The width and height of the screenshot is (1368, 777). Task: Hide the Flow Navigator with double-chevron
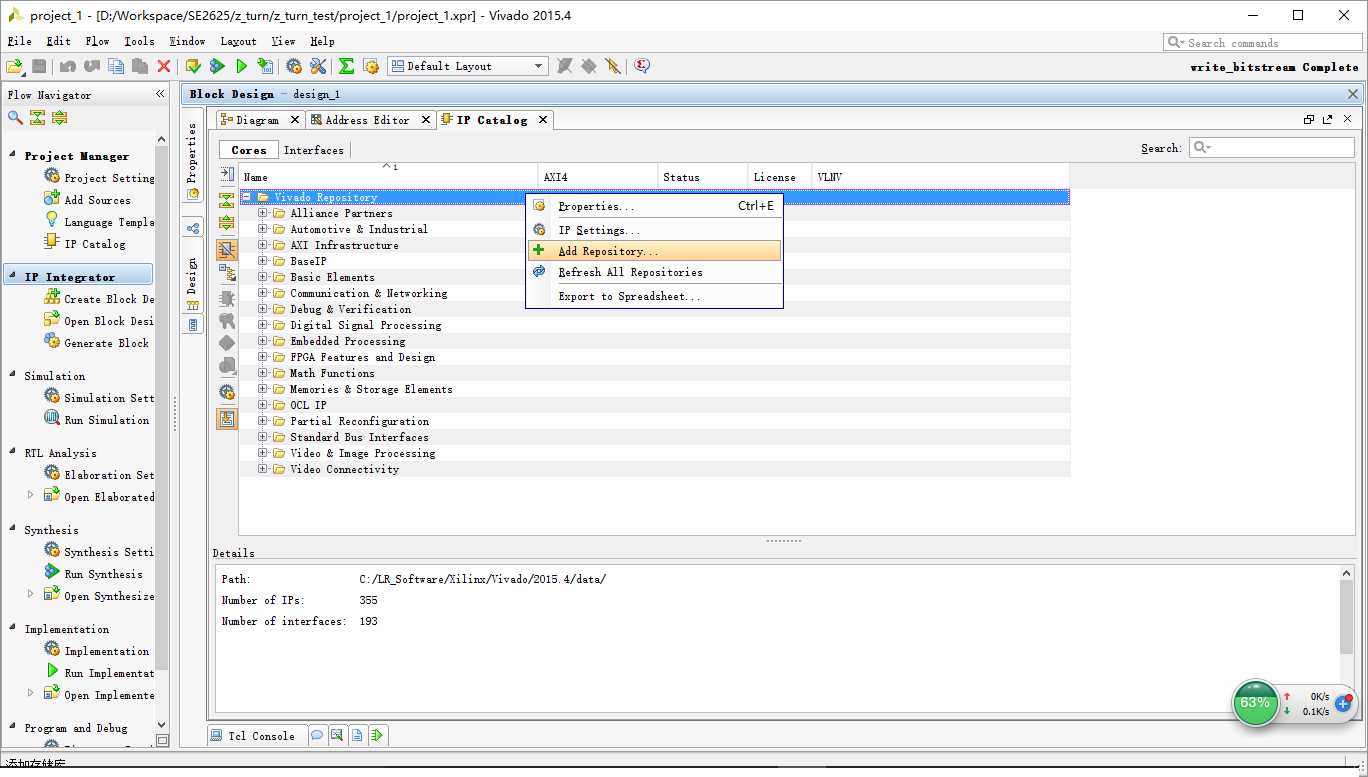[x=160, y=94]
